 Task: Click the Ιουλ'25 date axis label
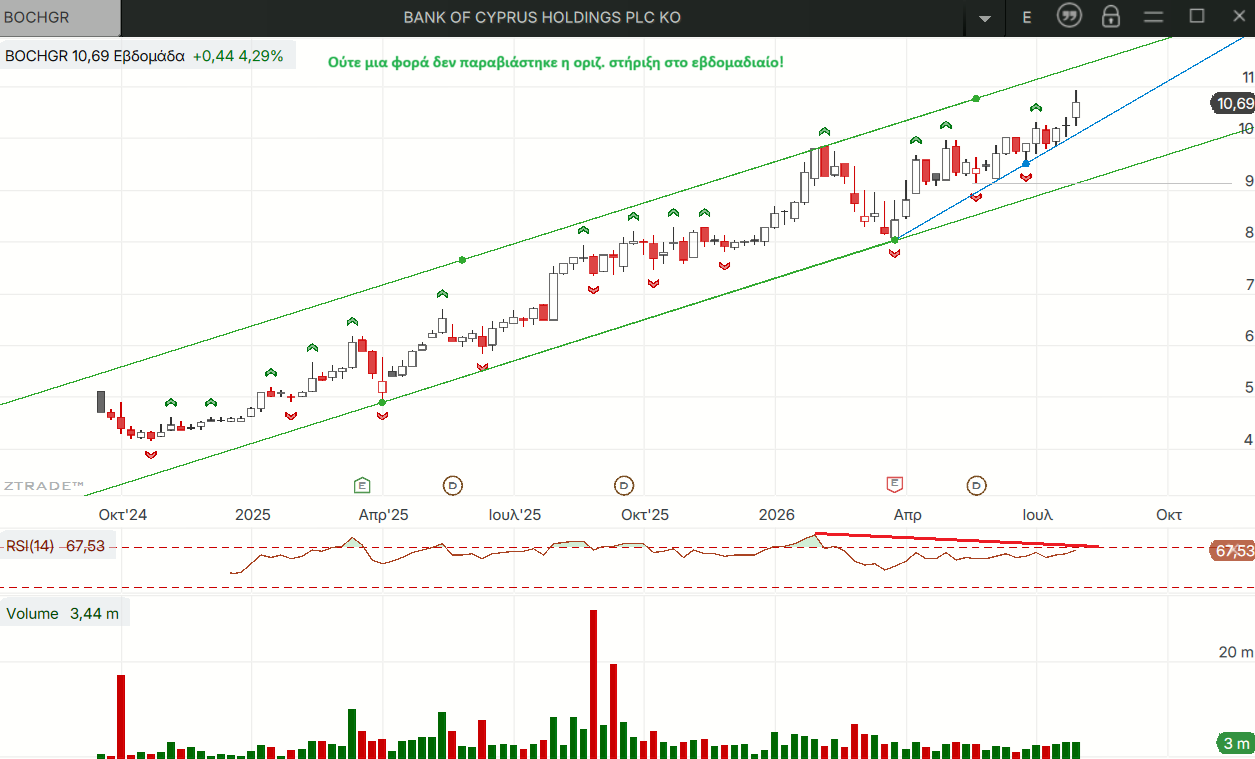point(515,515)
